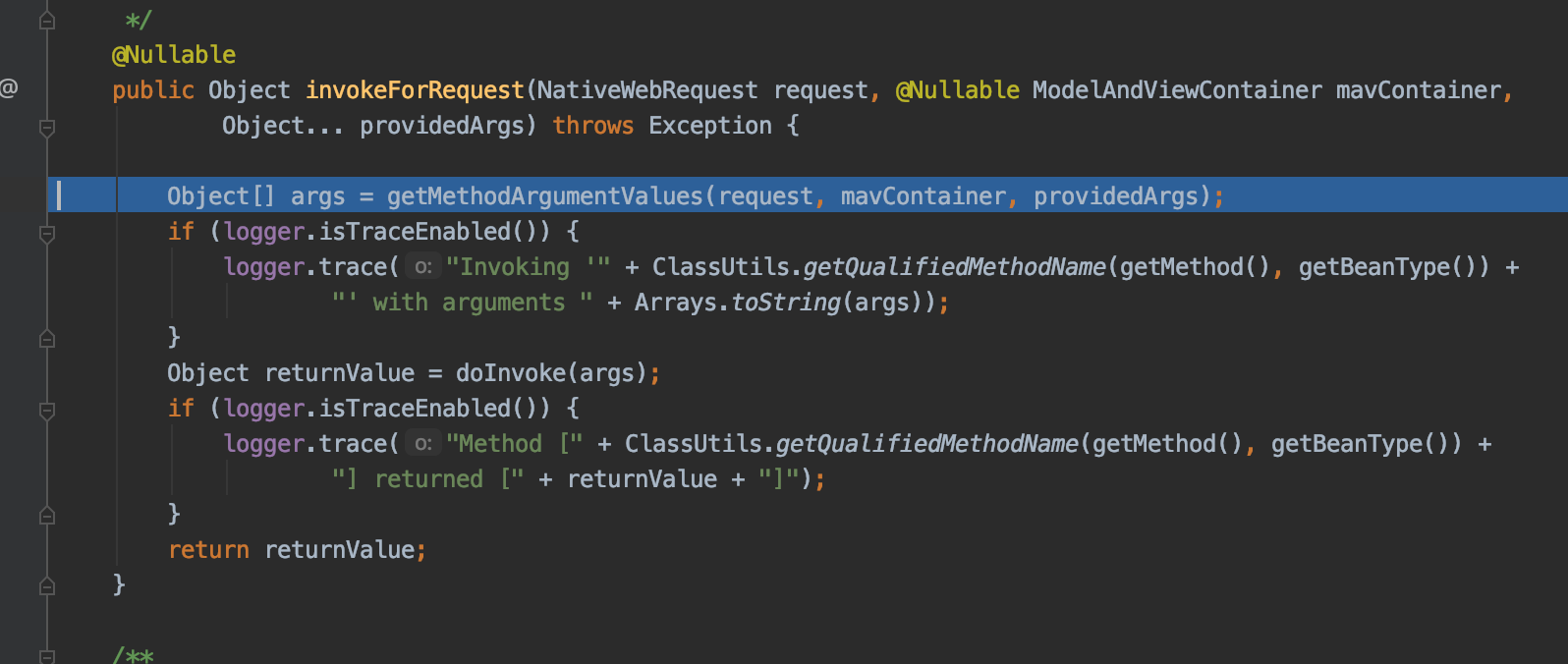This screenshot has width=1568, height=664.
Task: Click the doInvoke method call
Action: (x=511, y=373)
